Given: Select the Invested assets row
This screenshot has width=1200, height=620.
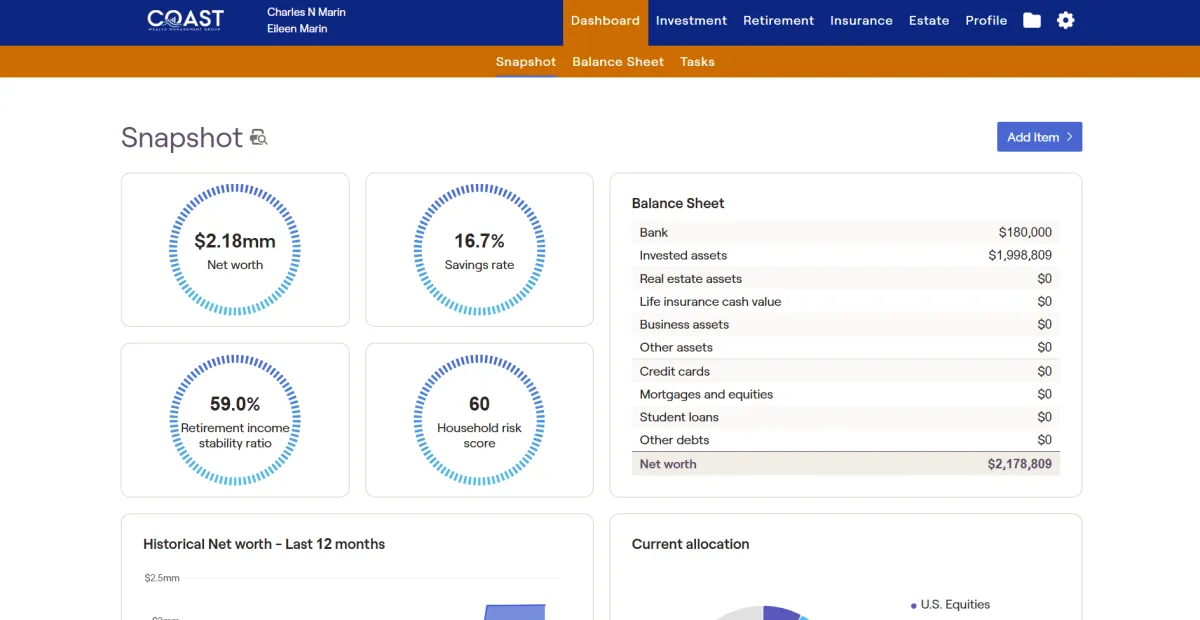Looking at the screenshot, I should [x=845, y=255].
